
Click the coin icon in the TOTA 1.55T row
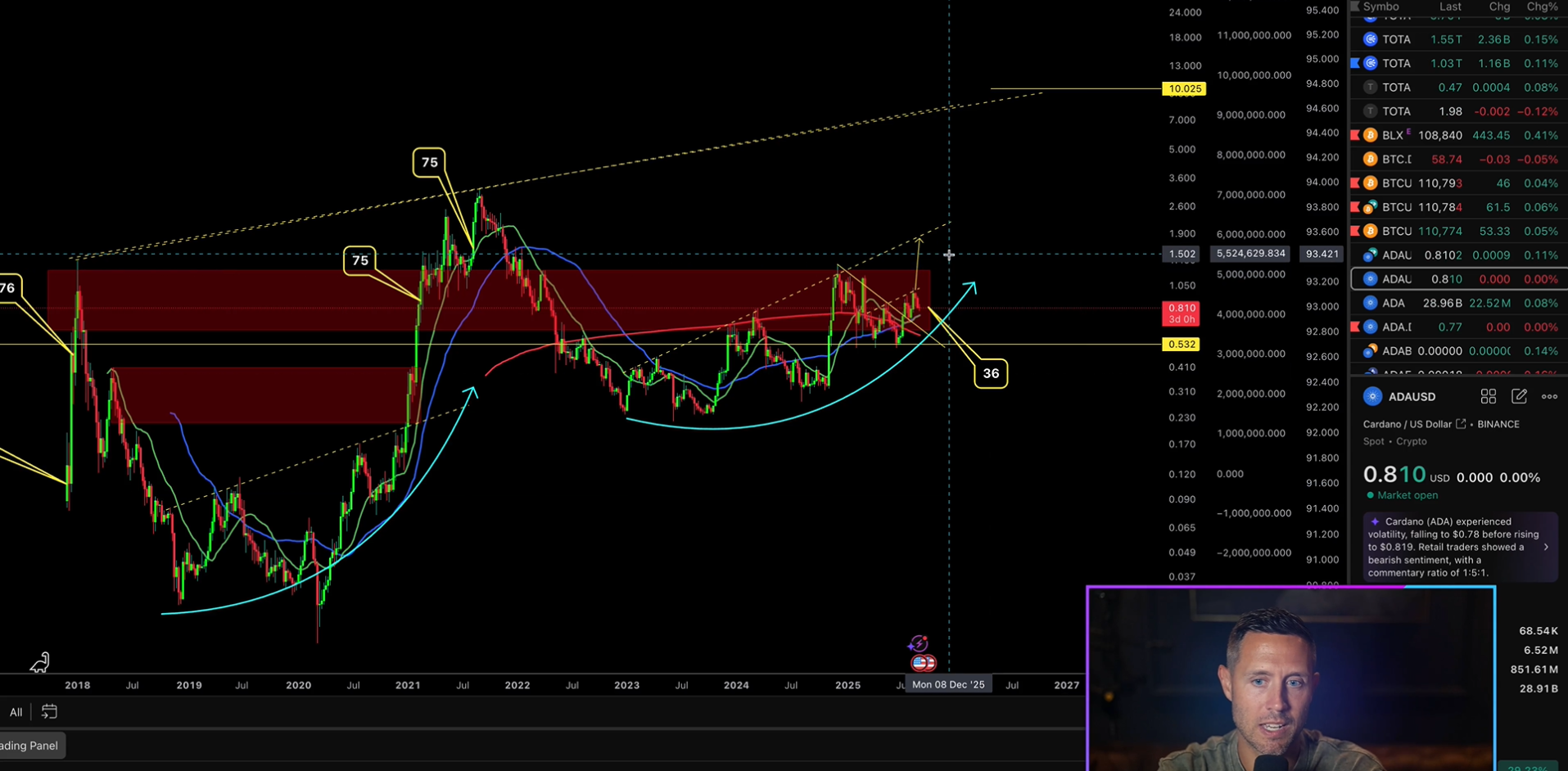[1370, 39]
